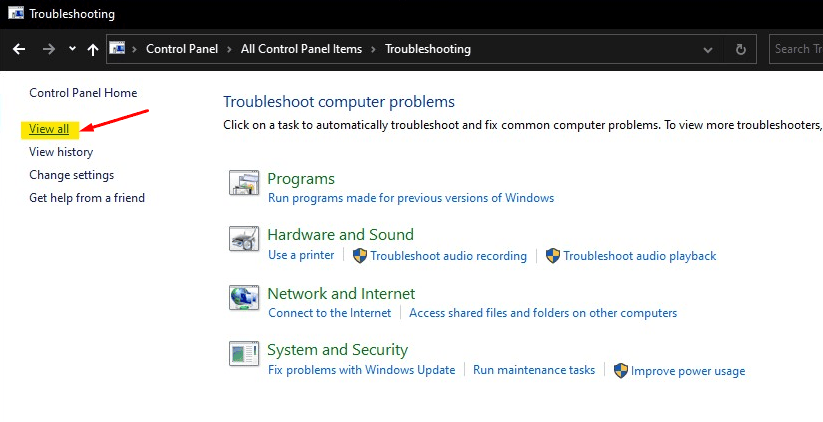Click the Hardware and Sound icon
The width and height of the screenshot is (823, 422).
245,240
